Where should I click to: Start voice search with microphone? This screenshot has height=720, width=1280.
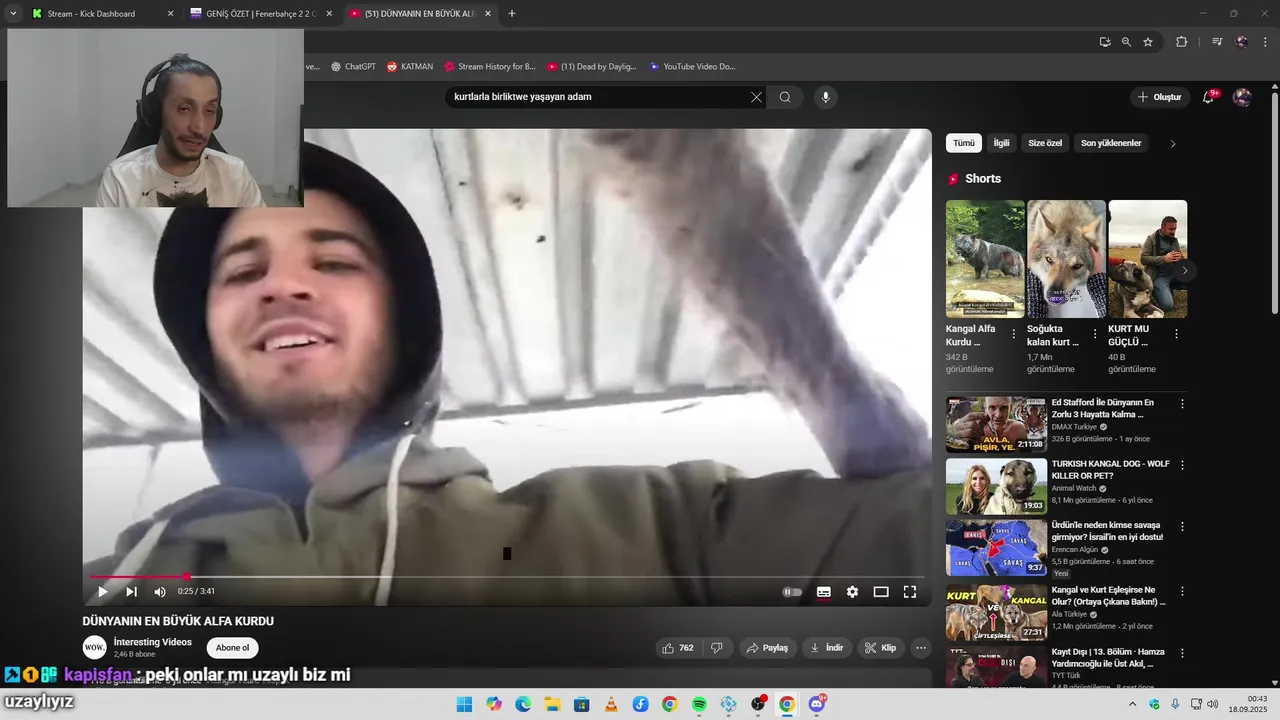point(825,97)
